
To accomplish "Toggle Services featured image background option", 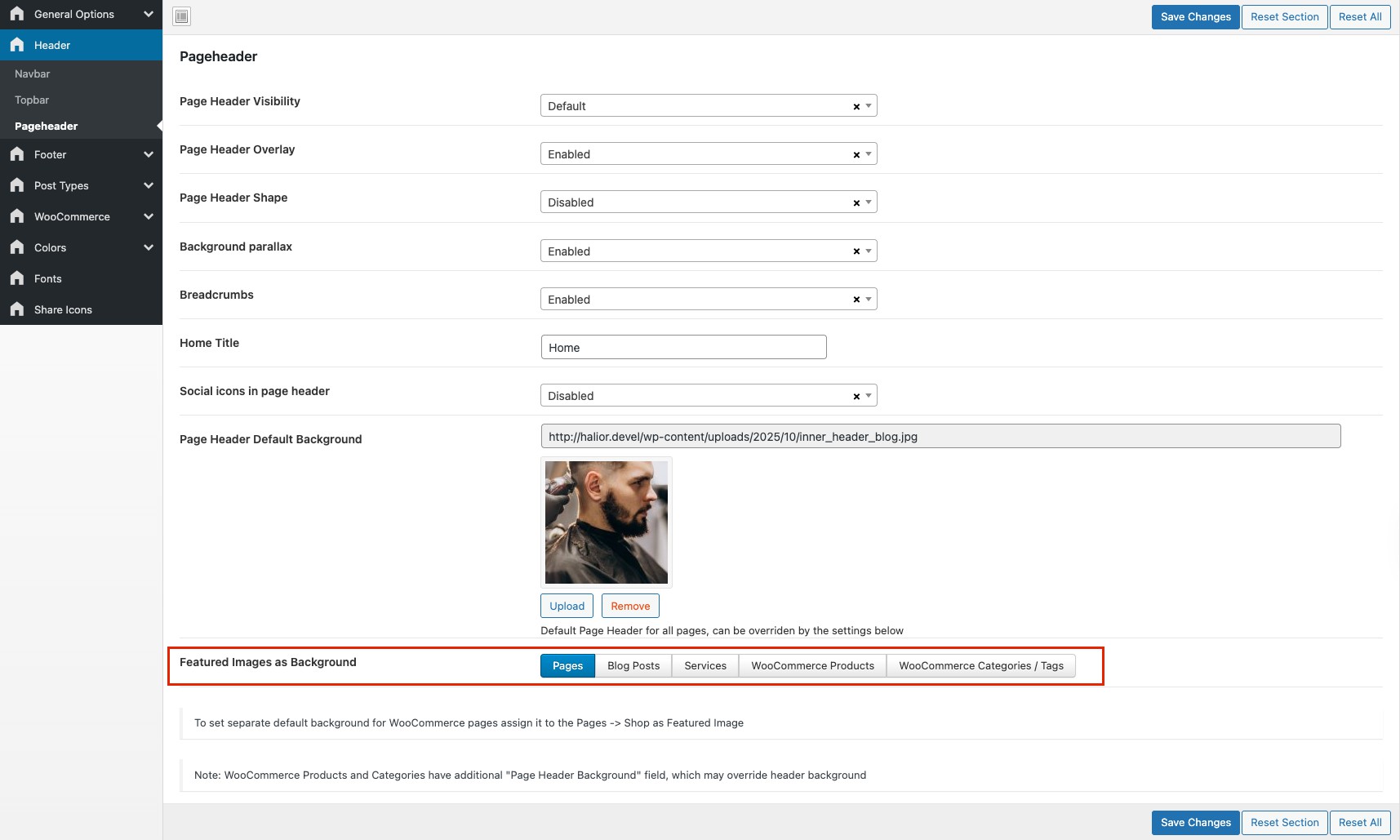I will click(705, 666).
